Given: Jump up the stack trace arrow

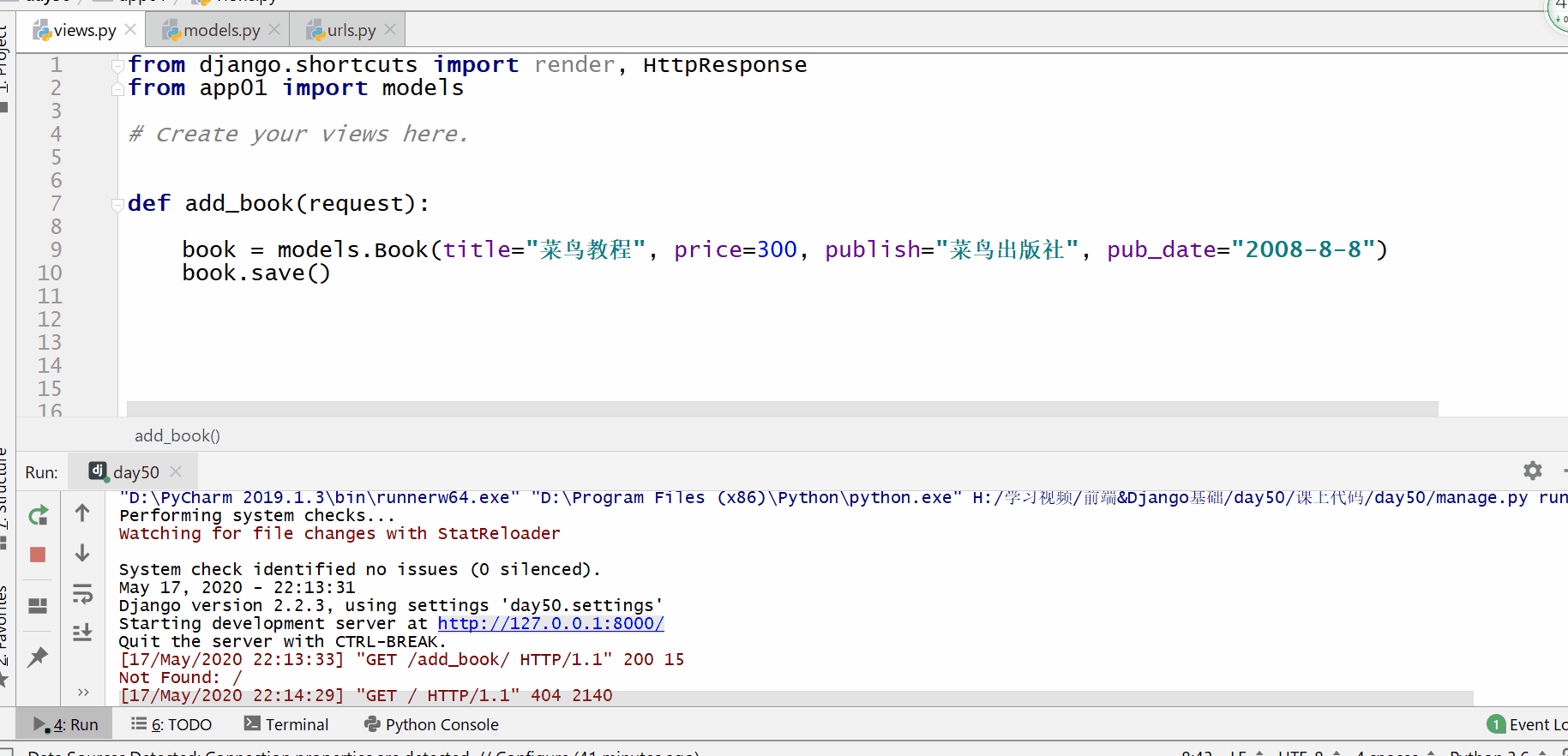Looking at the screenshot, I should tap(82, 513).
